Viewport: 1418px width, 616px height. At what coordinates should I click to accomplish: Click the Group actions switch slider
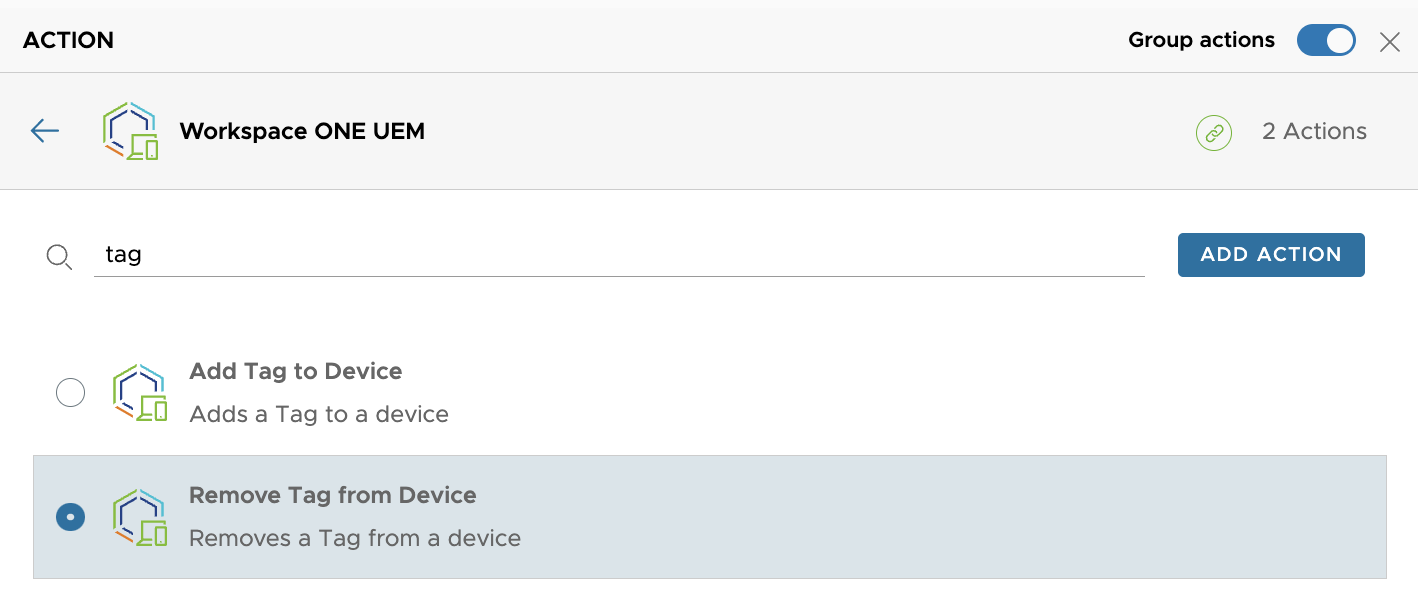click(x=1326, y=40)
